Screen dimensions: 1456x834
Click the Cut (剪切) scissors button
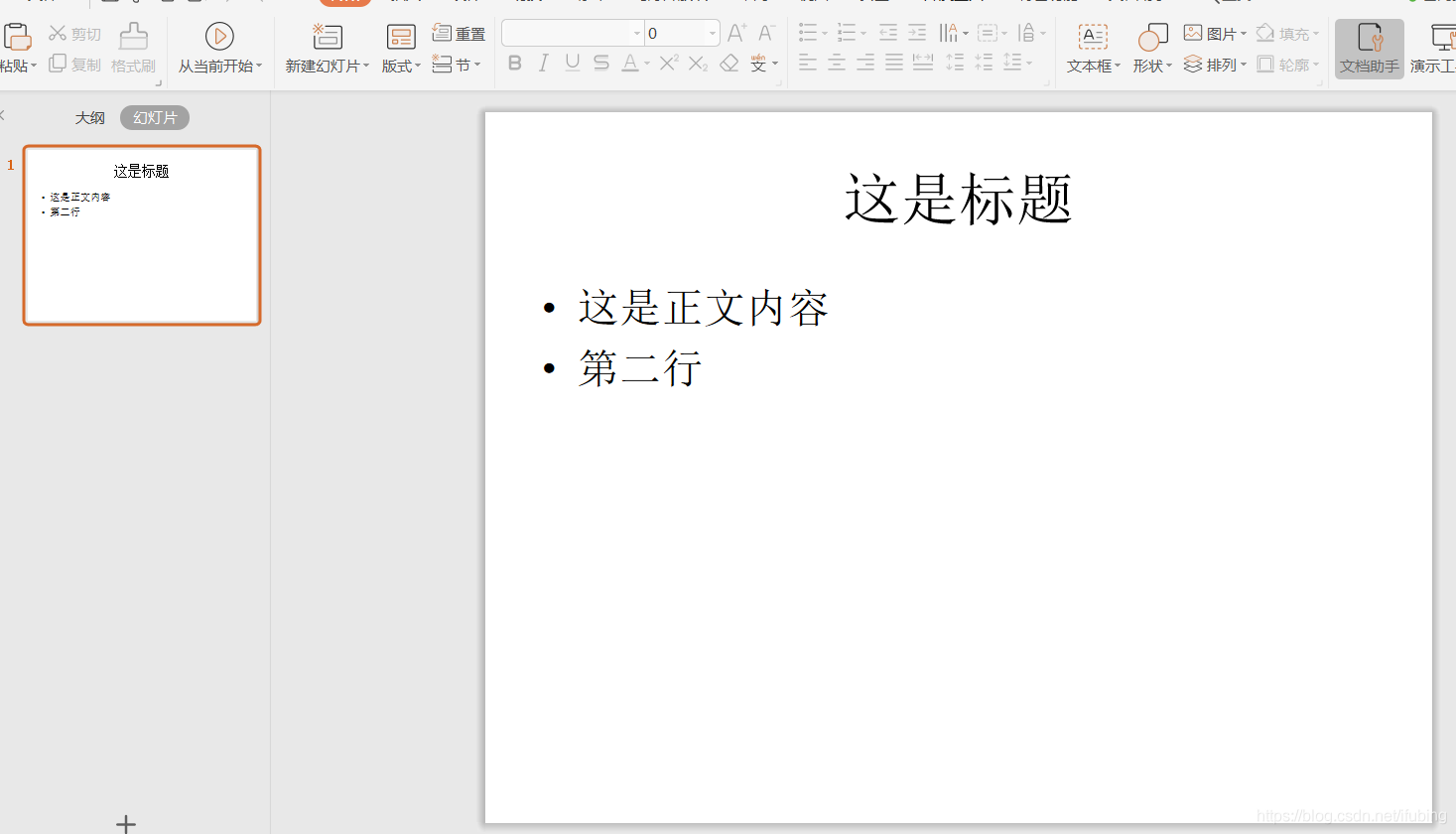[75, 34]
